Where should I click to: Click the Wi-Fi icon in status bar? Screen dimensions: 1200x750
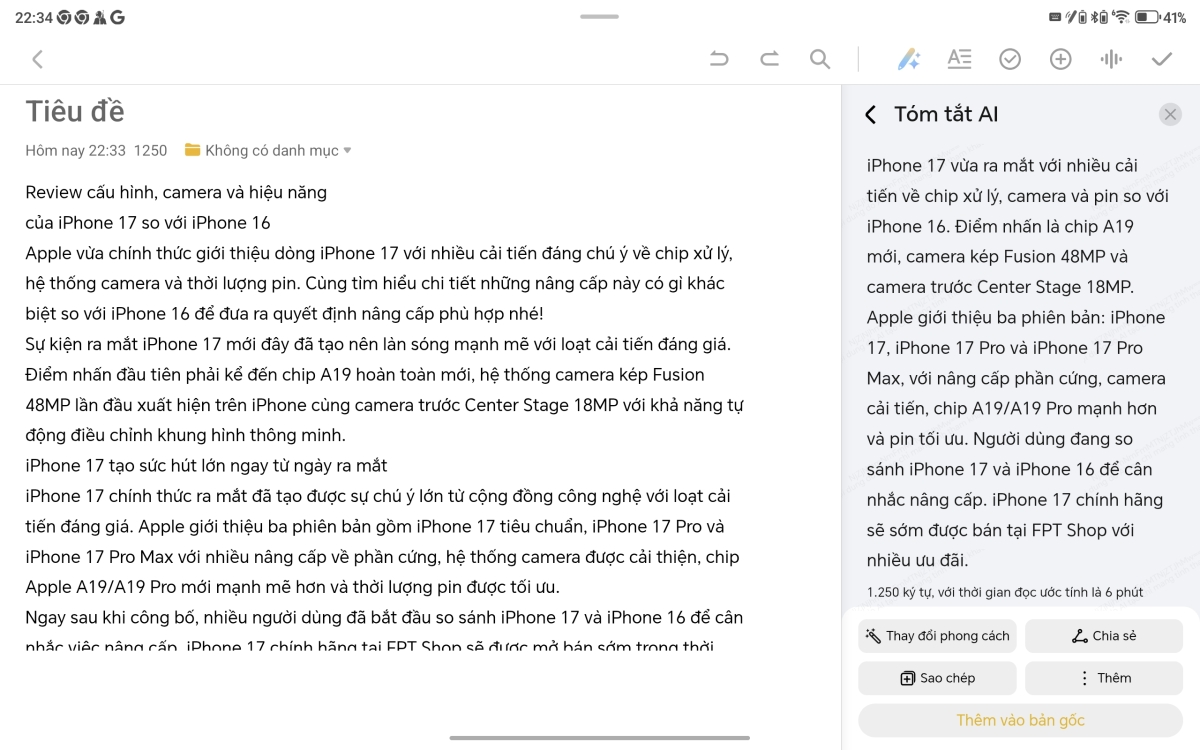(1121, 17)
